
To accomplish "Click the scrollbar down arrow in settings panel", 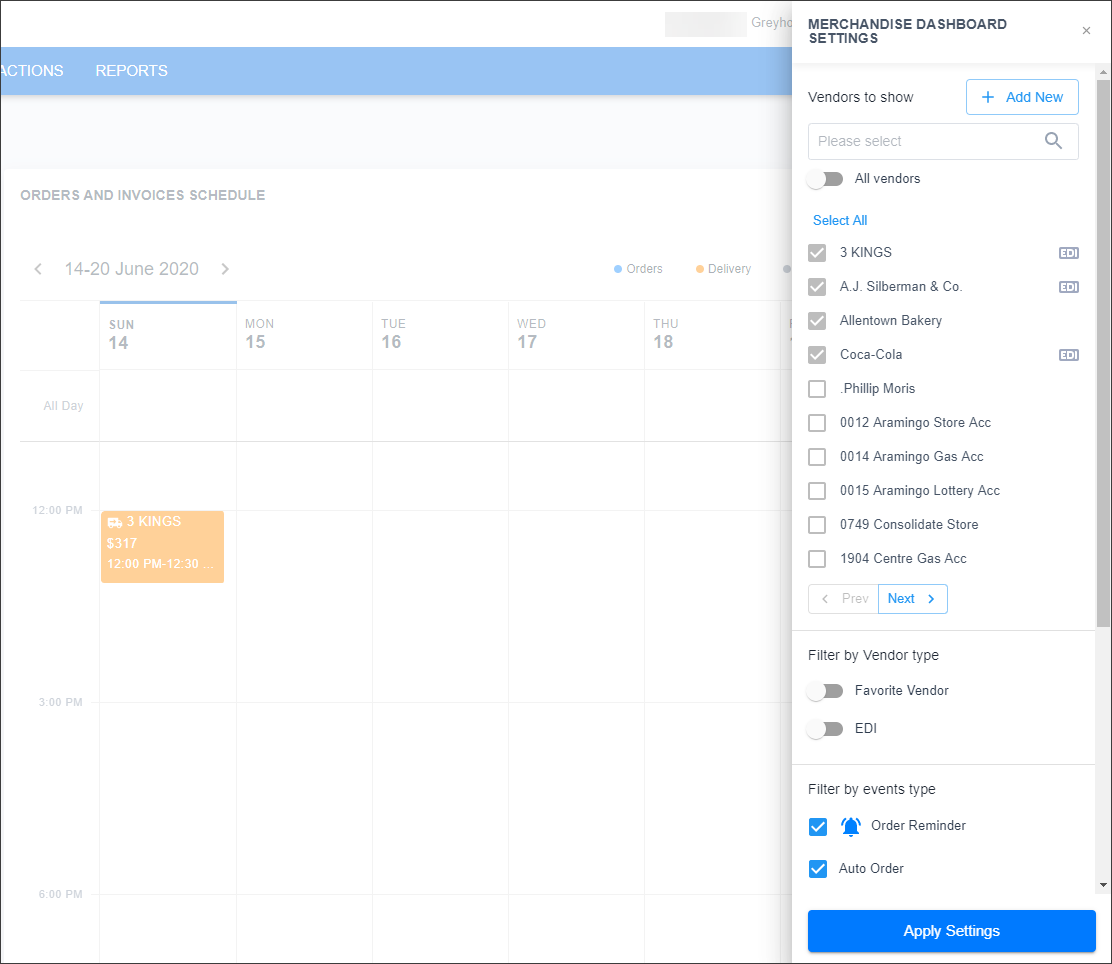I will (x=1103, y=885).
